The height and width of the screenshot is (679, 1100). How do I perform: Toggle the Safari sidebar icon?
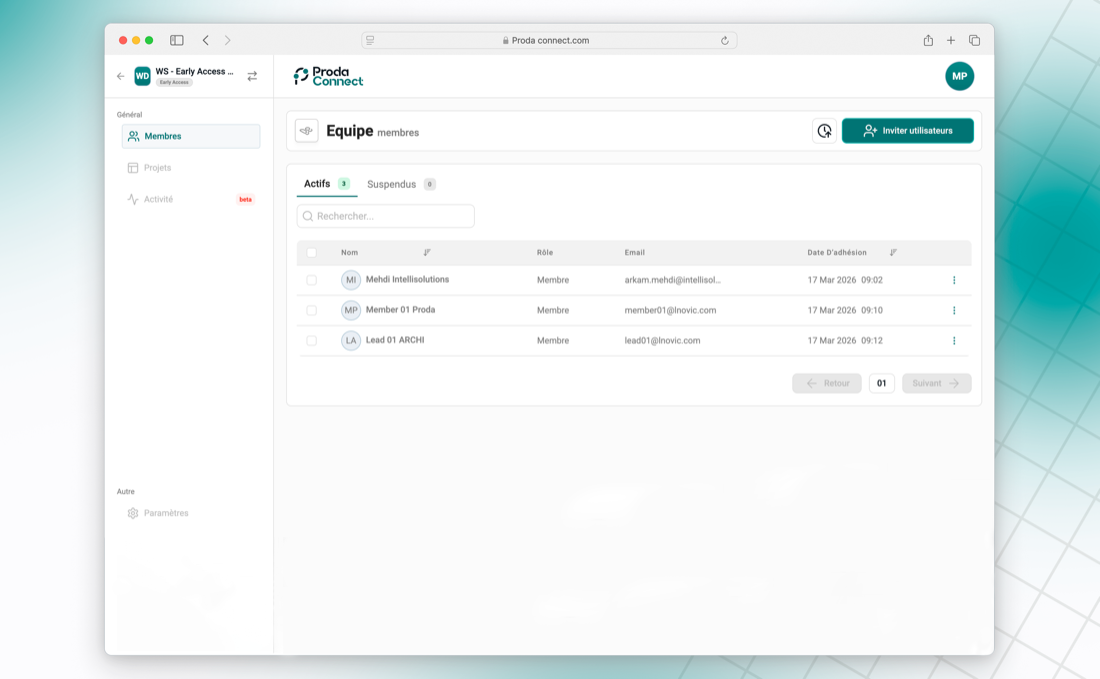[177, 40]
